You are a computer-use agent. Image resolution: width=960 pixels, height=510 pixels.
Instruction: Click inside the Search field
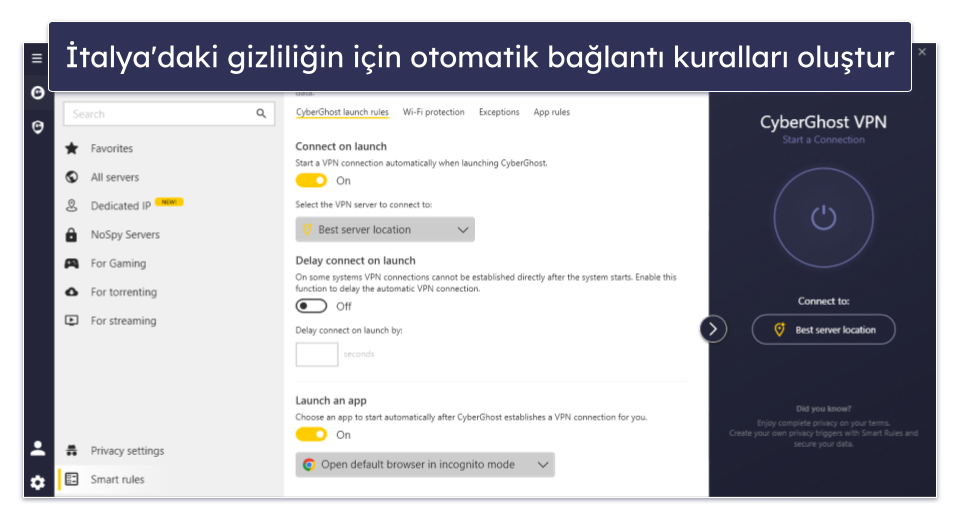click(169, 114)
